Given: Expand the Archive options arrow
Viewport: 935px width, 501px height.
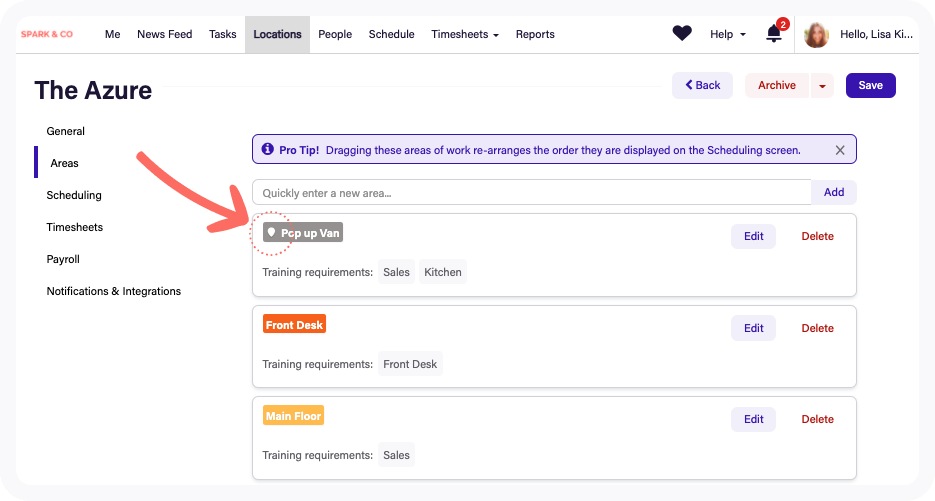Looking at the screenshot, I should tap(822, 85).
